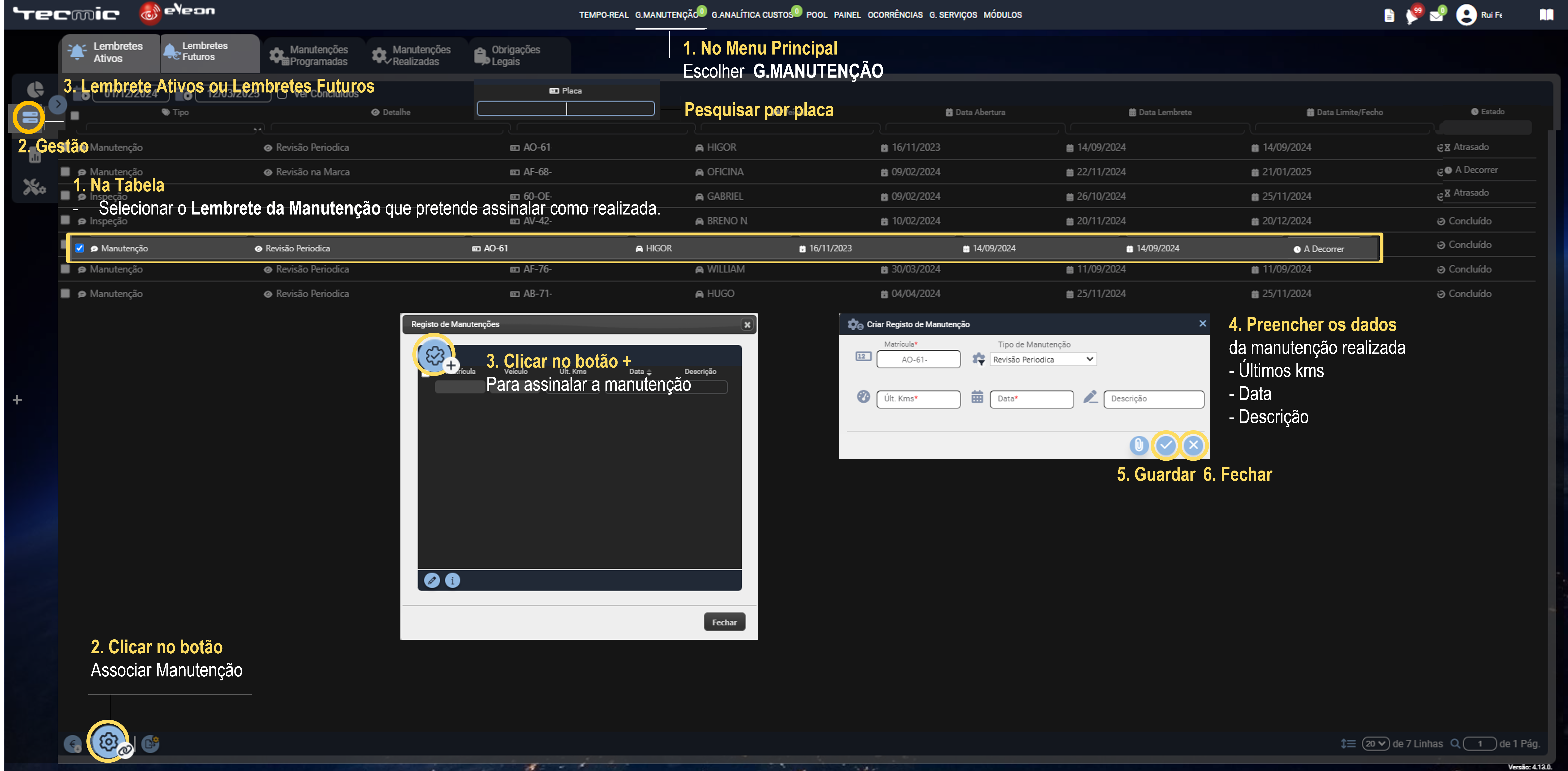Check the AB-71 HUGO row checkbox
Image resolution: width=1568 pixels, height=771 pixels.
pyautogui.click(x=65, y=293)
